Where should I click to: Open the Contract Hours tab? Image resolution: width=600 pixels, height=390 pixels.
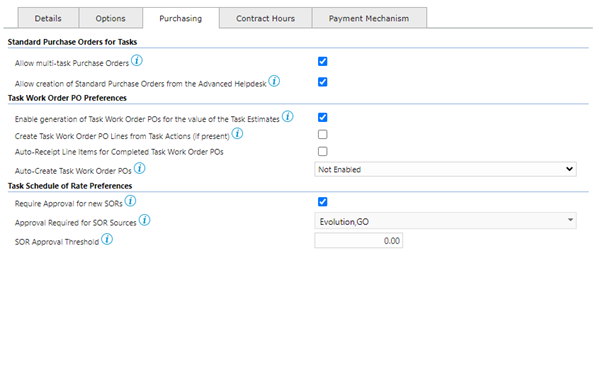coord(266,18)
